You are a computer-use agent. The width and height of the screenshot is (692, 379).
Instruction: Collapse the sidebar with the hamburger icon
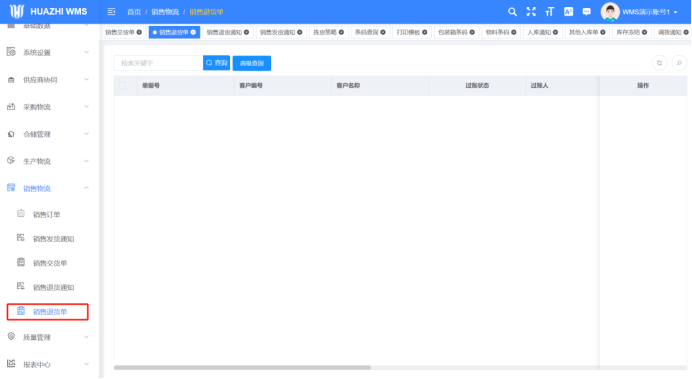tap(111, 11)
